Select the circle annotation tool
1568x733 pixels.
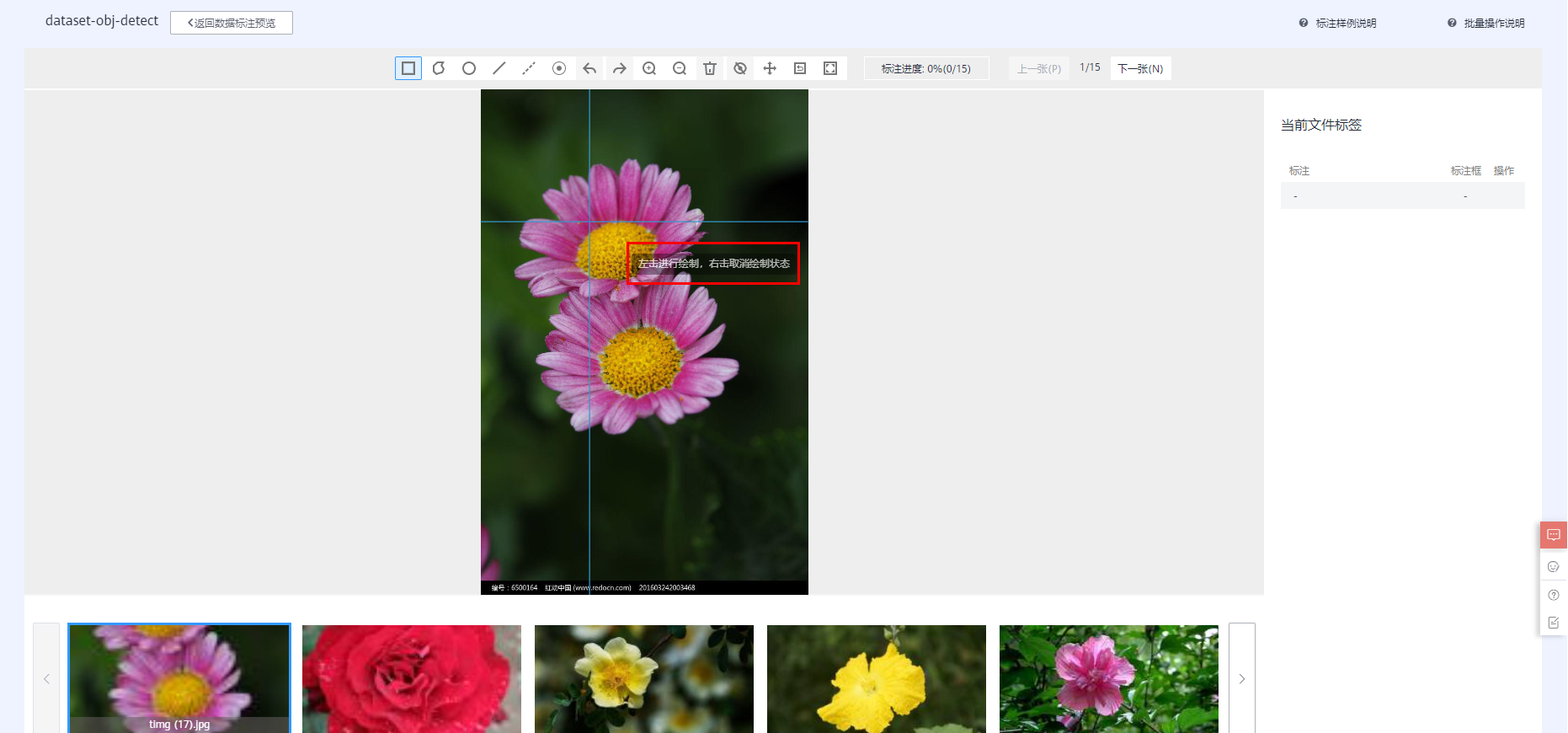point(469,68)
